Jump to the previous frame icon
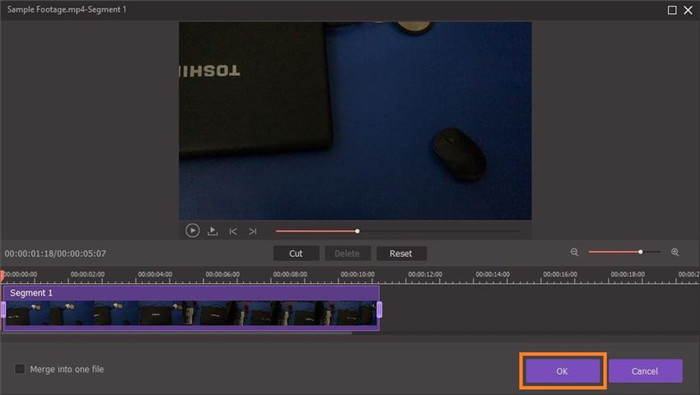 [233, 231]
